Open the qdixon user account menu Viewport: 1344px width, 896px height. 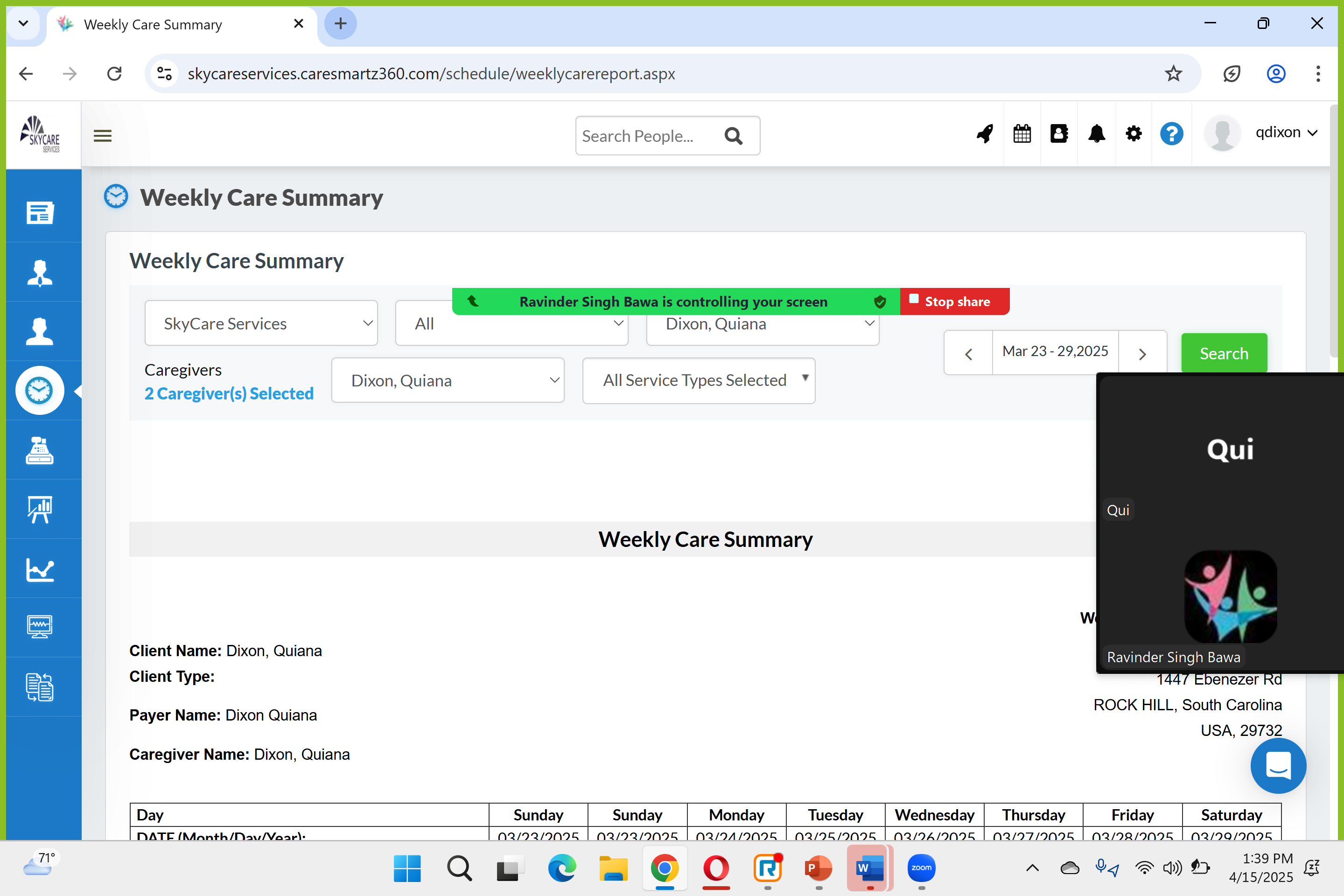[1286, 133]
